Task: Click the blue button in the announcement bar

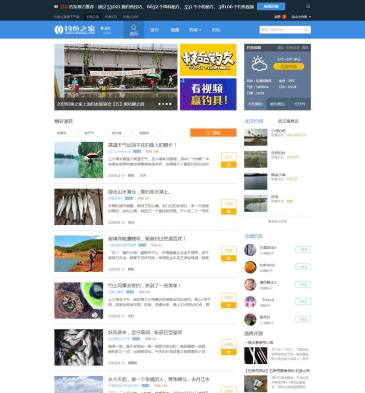Action: point(271,6)
